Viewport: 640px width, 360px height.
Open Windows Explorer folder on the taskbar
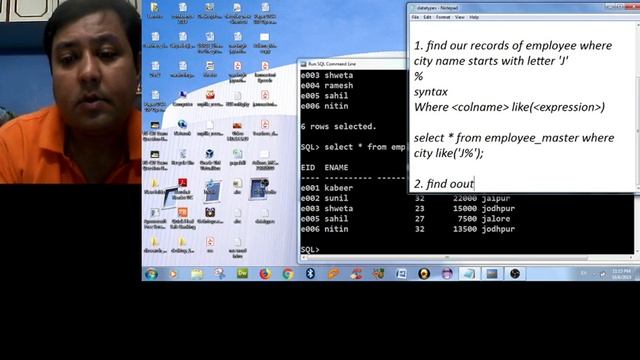pos(197,274)
